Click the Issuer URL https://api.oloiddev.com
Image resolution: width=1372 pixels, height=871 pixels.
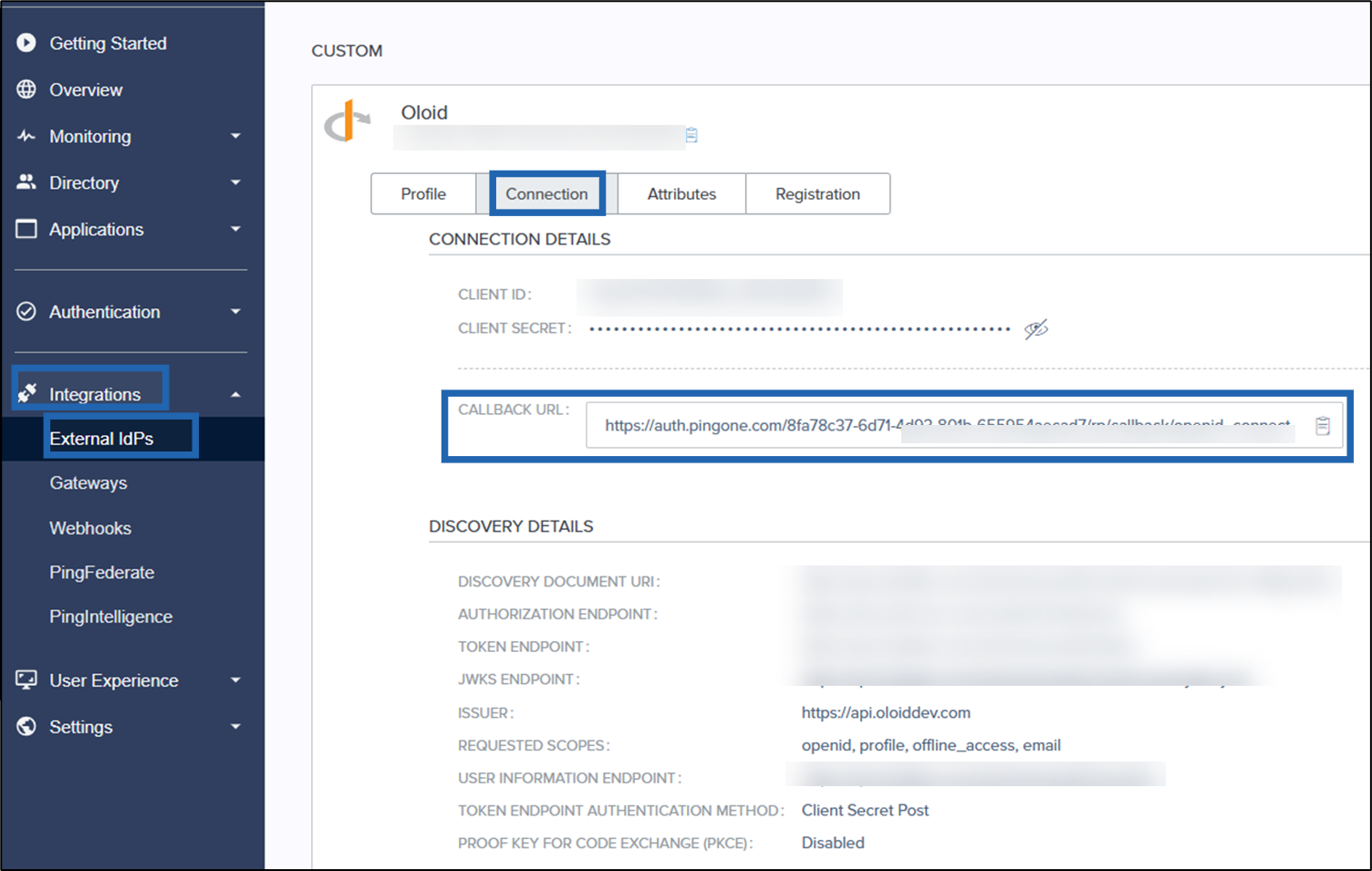coord(886,712)
